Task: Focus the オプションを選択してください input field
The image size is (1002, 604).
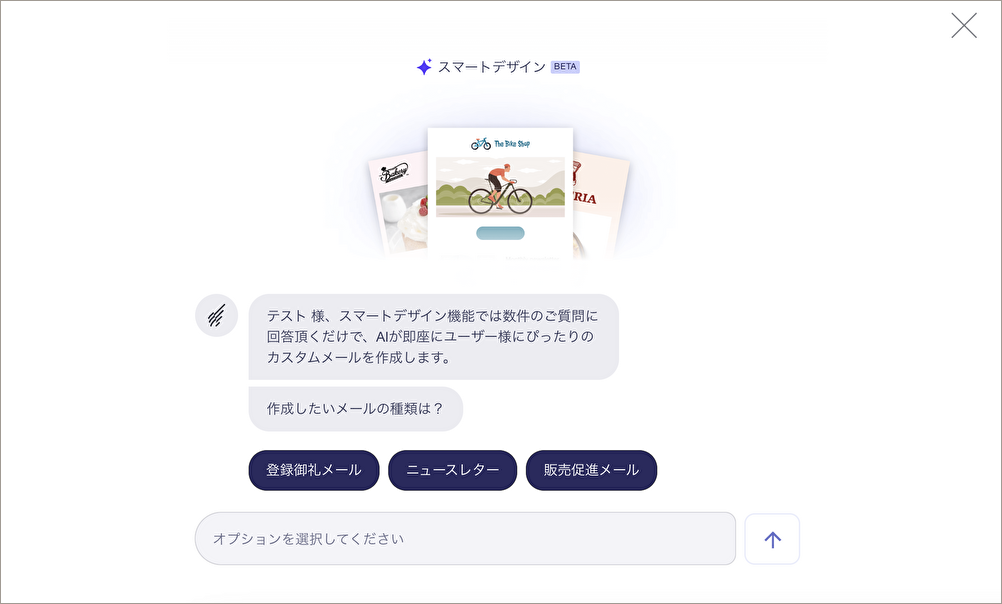Action: coord(465,539)
